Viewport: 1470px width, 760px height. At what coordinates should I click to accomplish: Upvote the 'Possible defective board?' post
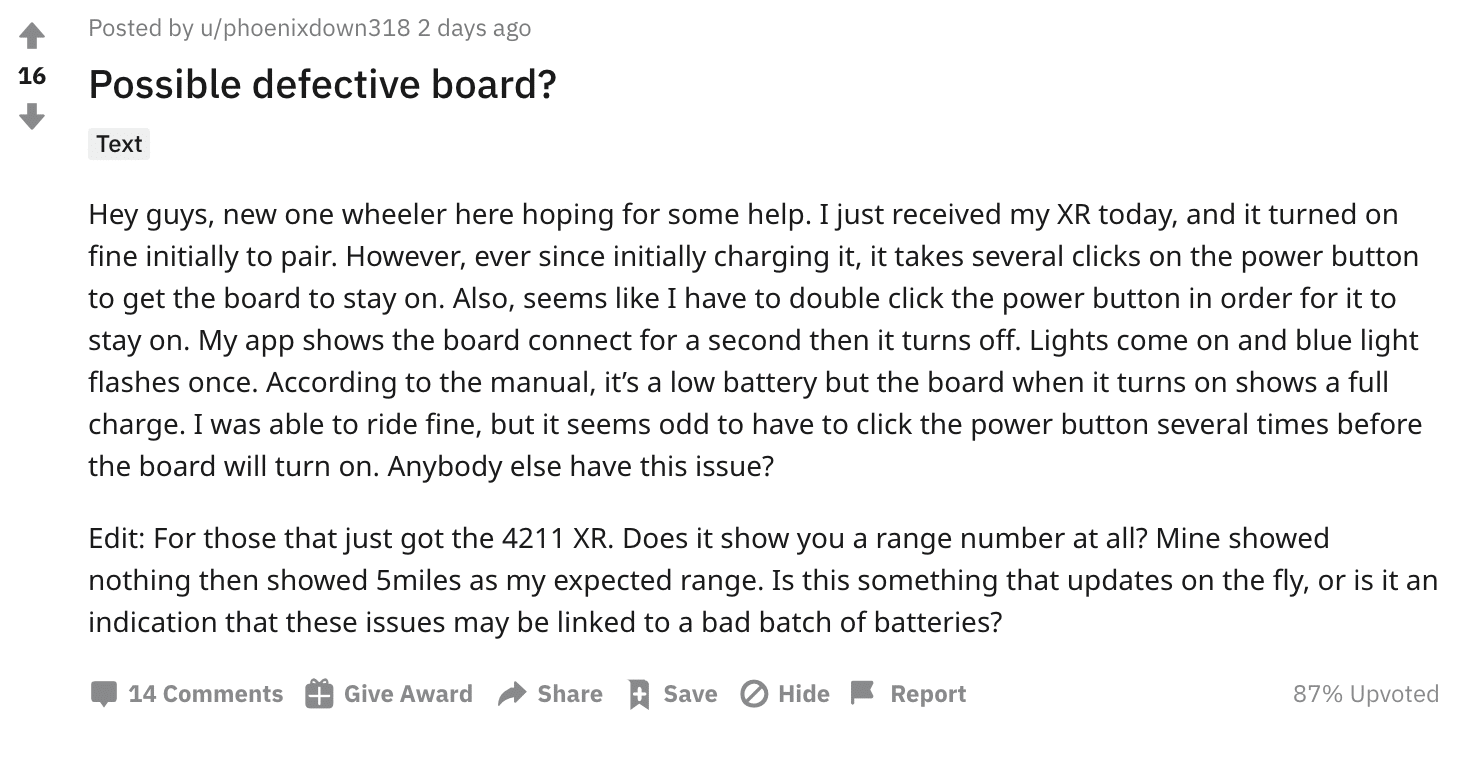point(32,36)
